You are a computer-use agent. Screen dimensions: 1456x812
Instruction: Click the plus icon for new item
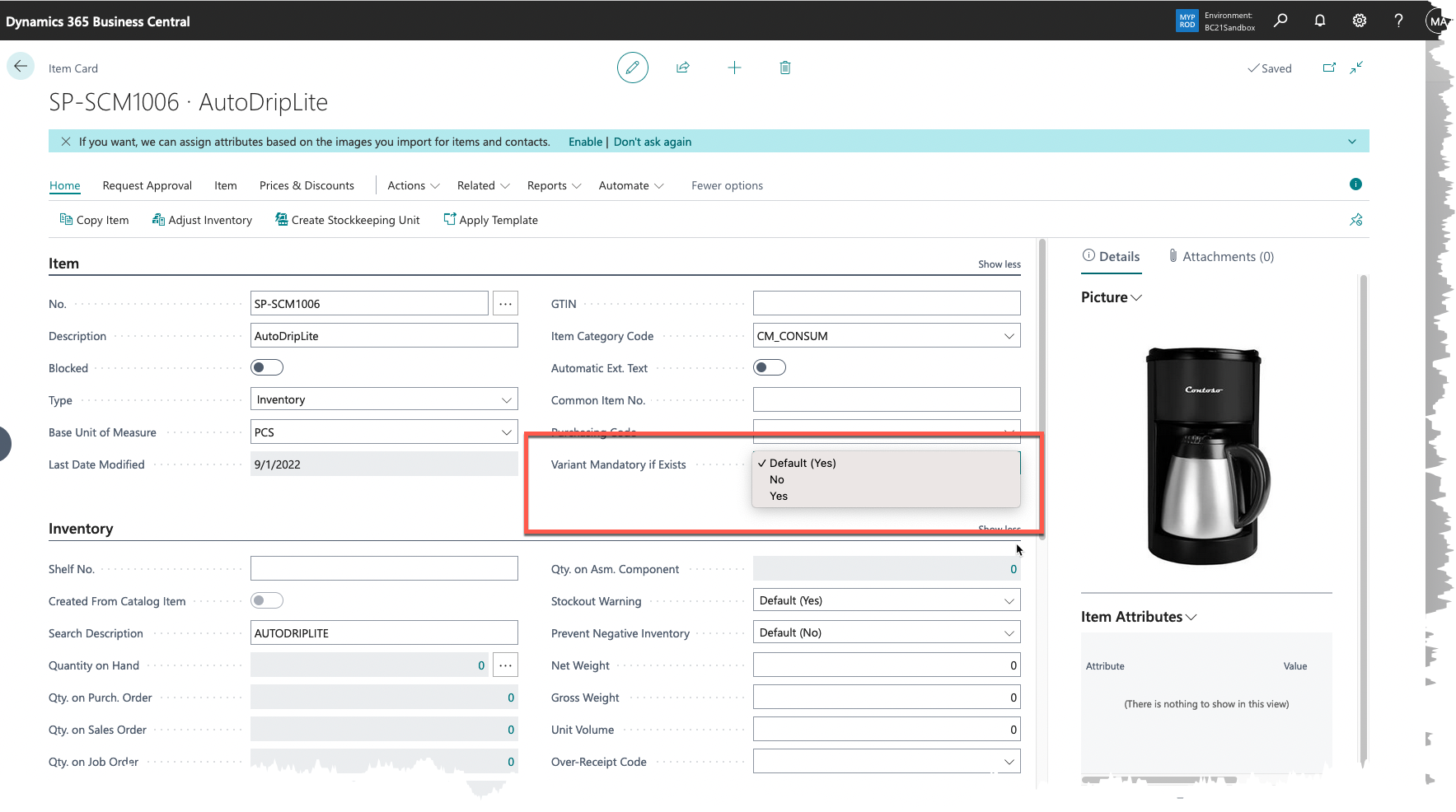[734, 68]
